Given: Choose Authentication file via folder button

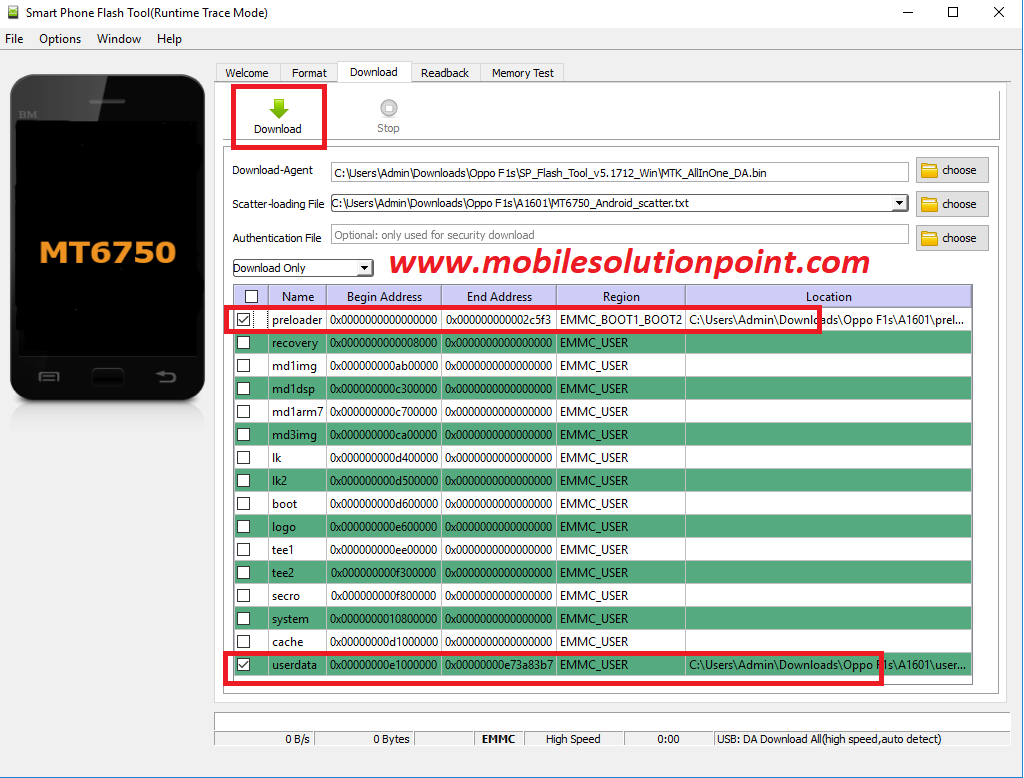Looking at the screenshot, I should point(952,238).
